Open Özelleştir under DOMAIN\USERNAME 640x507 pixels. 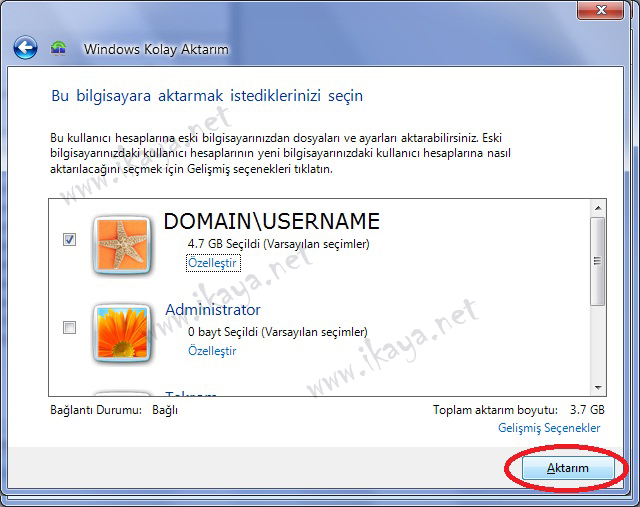(x=213, y=263)
